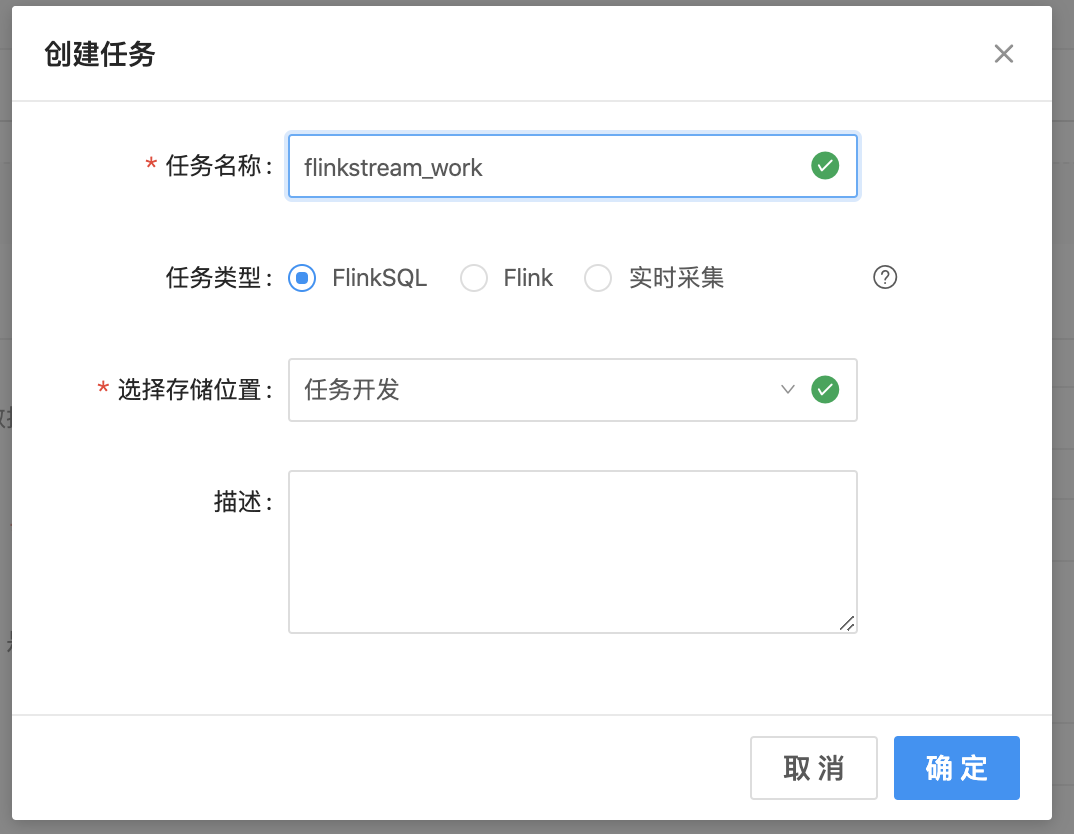Click the FlinkSQL option text
Viewport: 1074px width, 834px height.
coord(379,278)
